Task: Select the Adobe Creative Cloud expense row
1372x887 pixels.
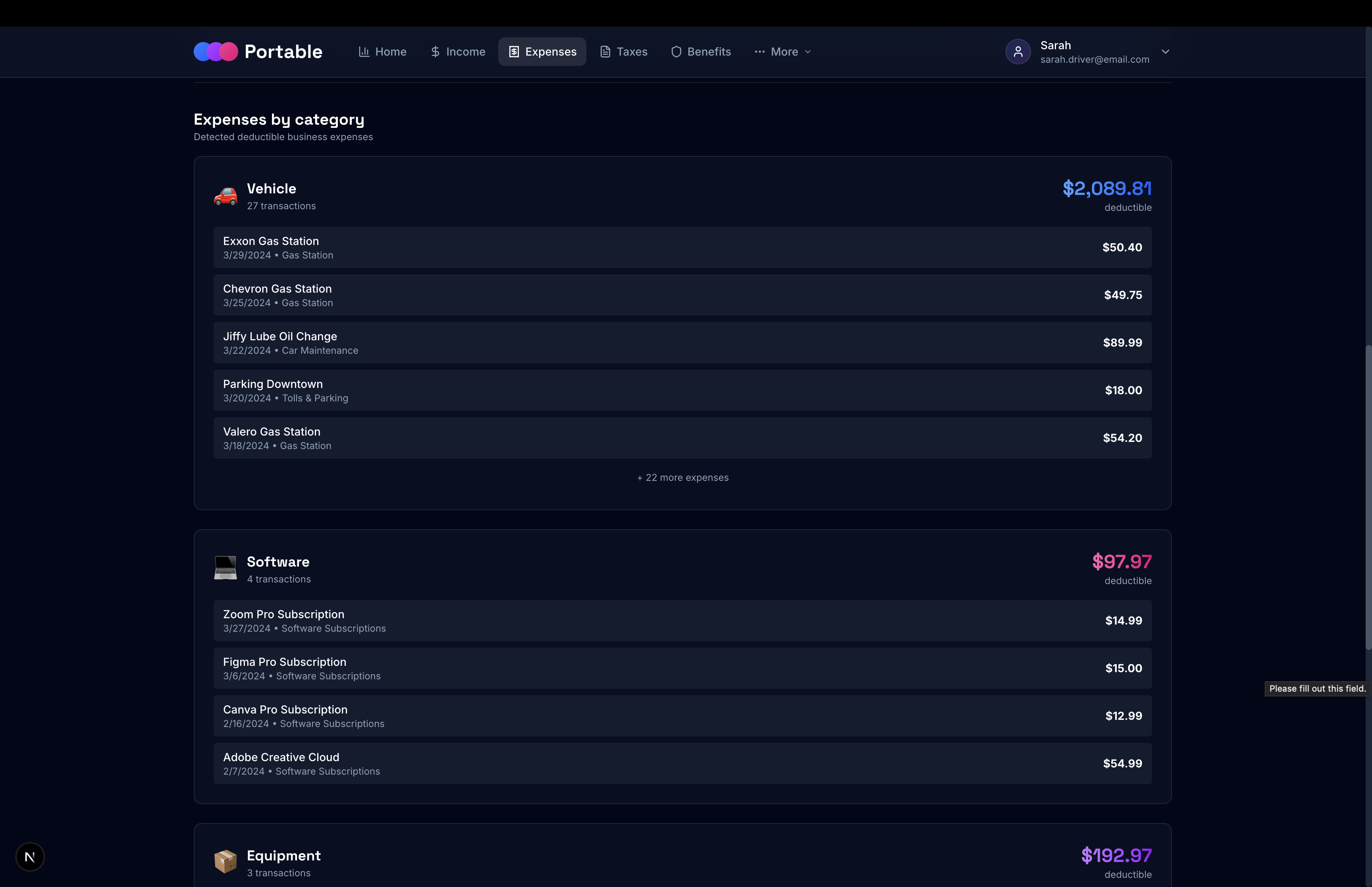Action: 682,763
